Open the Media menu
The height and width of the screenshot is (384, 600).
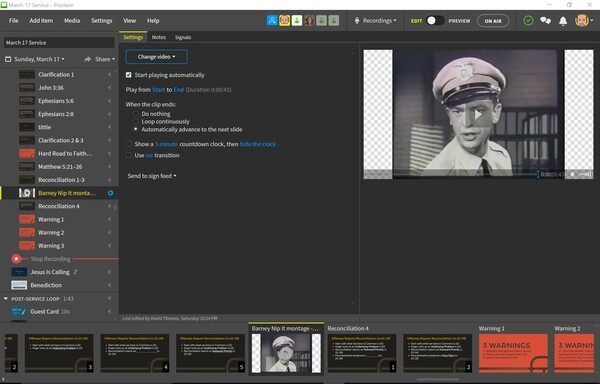pyautogui.click(x=72, y=21)
